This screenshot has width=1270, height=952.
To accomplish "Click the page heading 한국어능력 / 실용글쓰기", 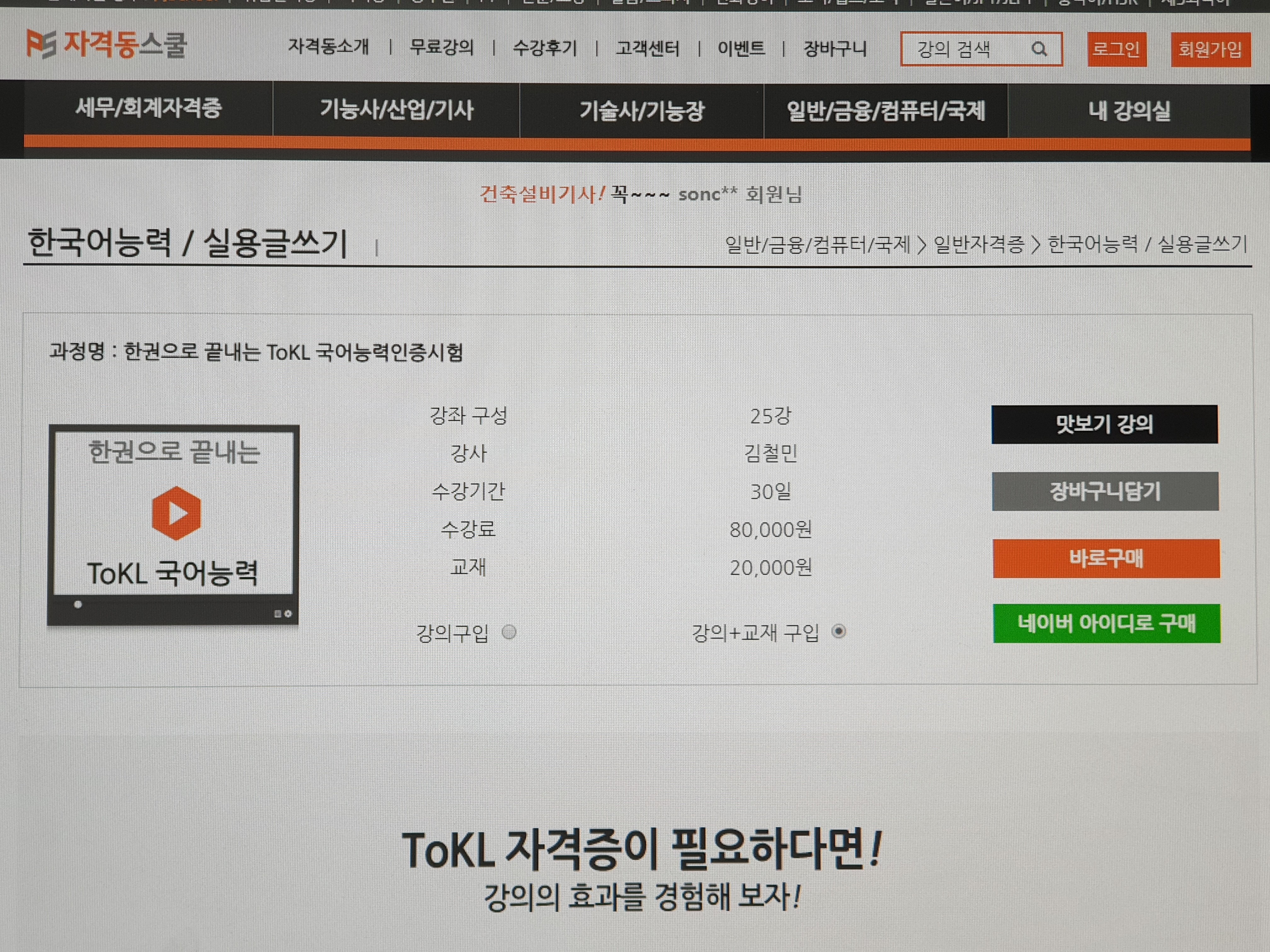I will 188,243.
